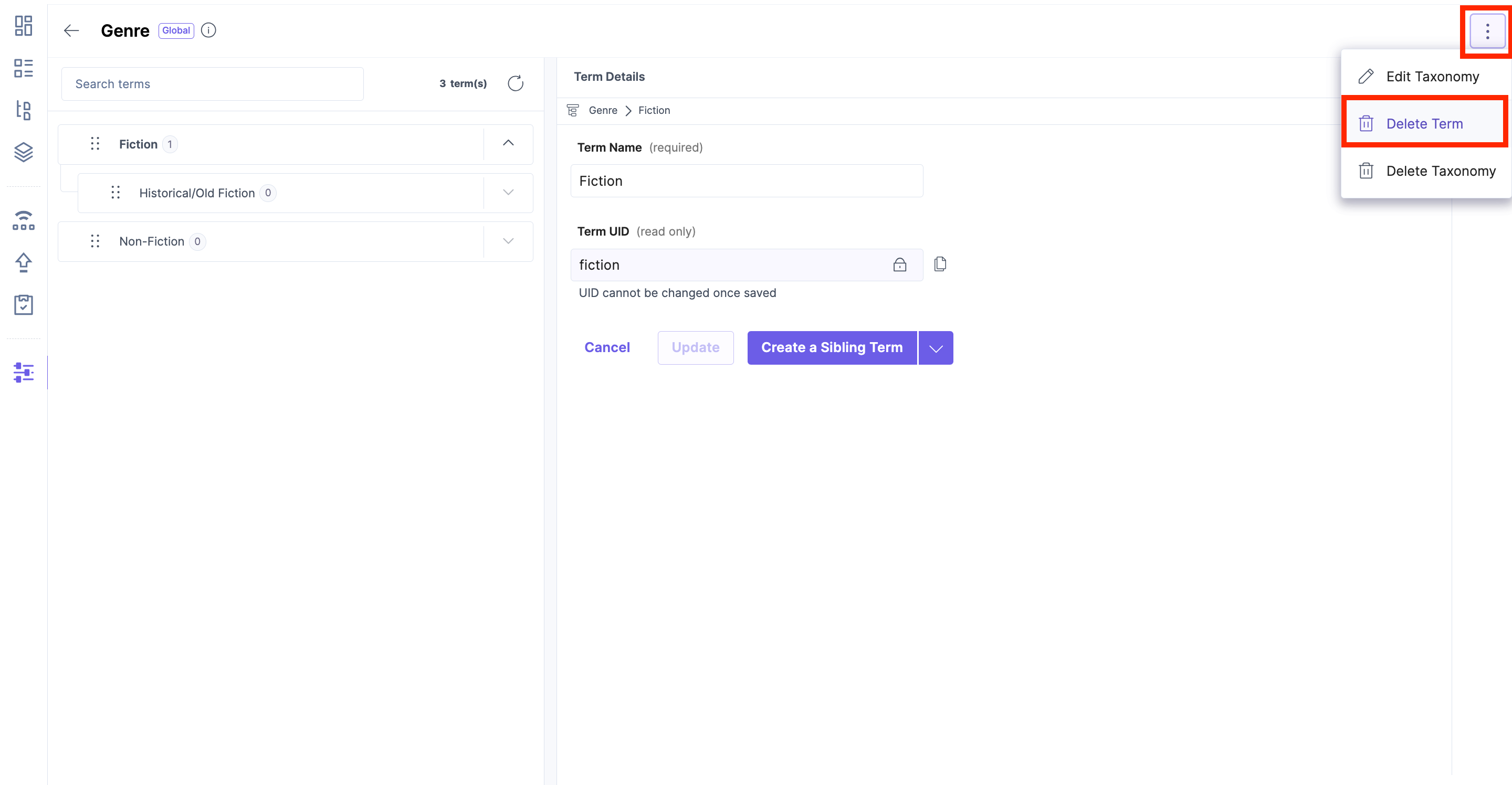Select the Historical/Old Fiction term row

[x=305, y=193]
